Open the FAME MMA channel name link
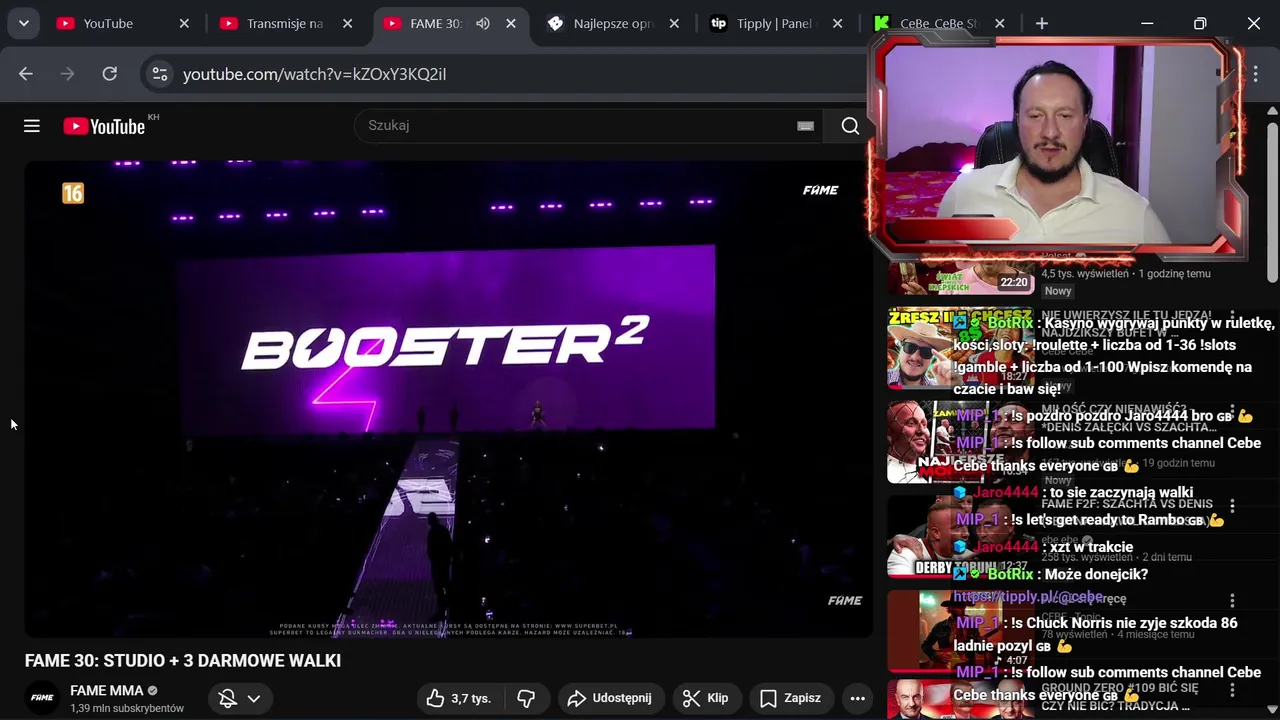Viewport: 1280px width, 720px height. (107, 690)
